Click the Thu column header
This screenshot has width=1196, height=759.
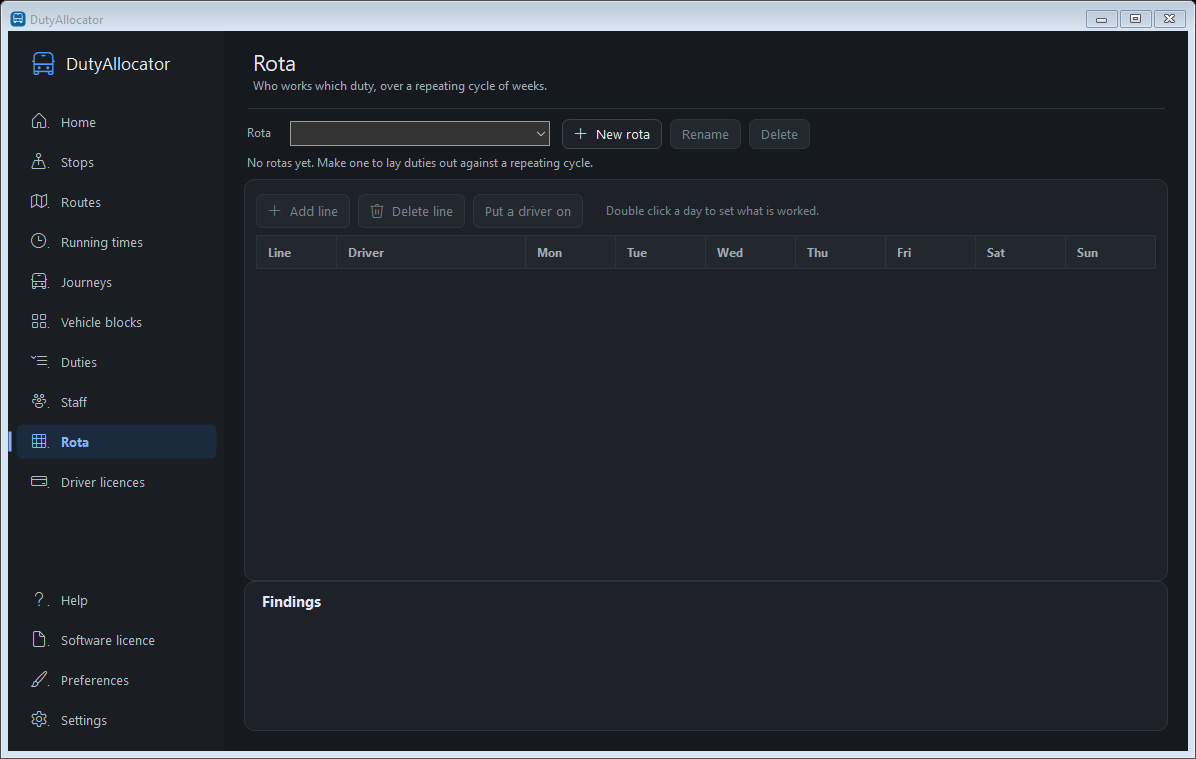click(841, 252)
